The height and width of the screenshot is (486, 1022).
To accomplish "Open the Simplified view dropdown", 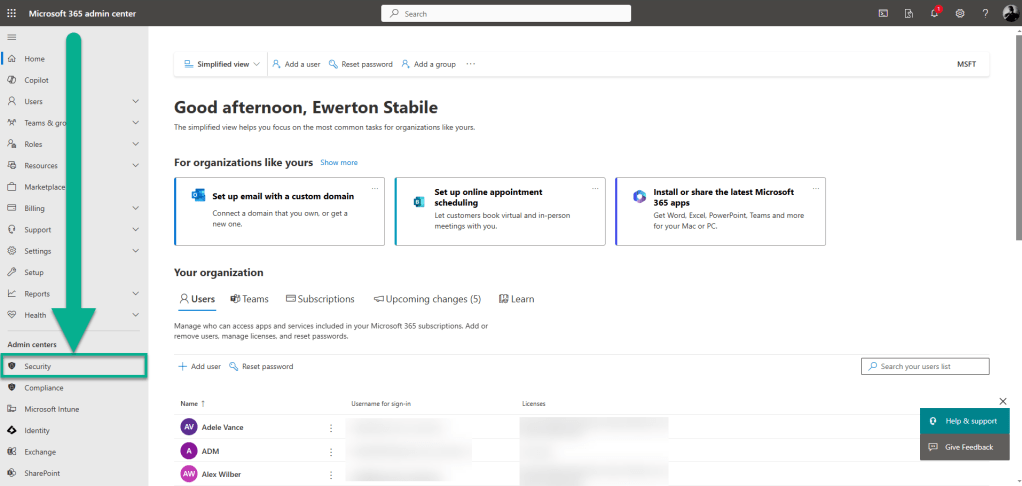I will click(223, 64).
